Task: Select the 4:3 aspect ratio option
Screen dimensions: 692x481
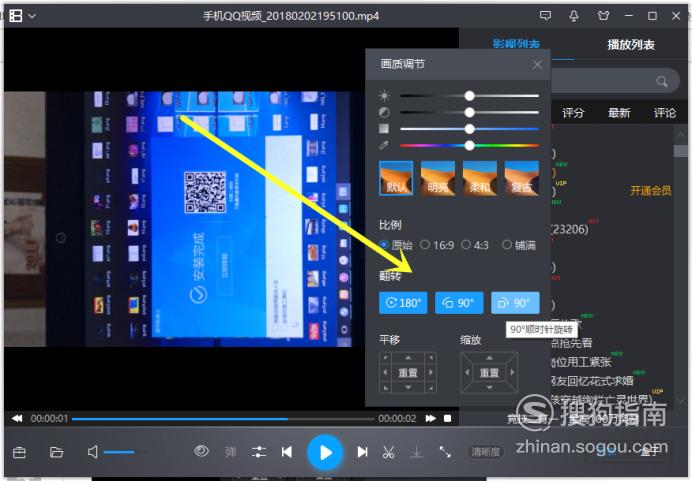Action: (x=475, y=245)
